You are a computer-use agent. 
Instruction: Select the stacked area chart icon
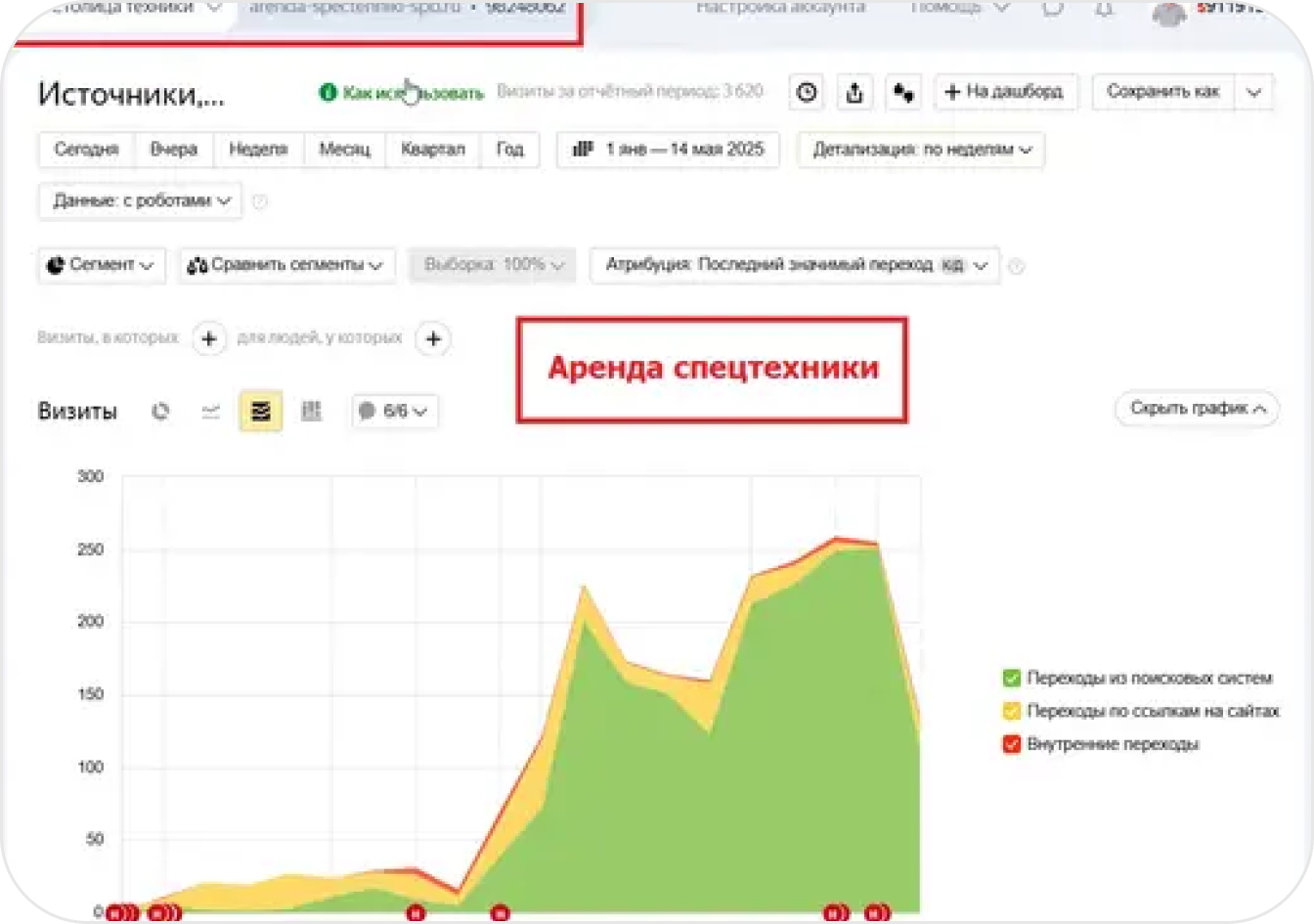click(261, 412)
